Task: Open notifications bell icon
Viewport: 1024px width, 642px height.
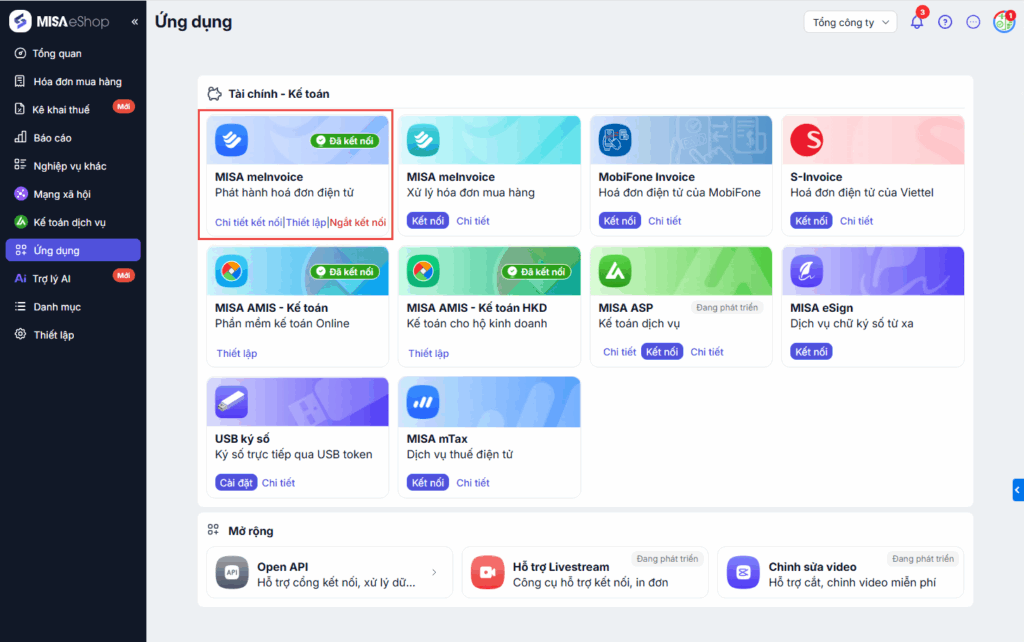Action: tap(917, 22)
